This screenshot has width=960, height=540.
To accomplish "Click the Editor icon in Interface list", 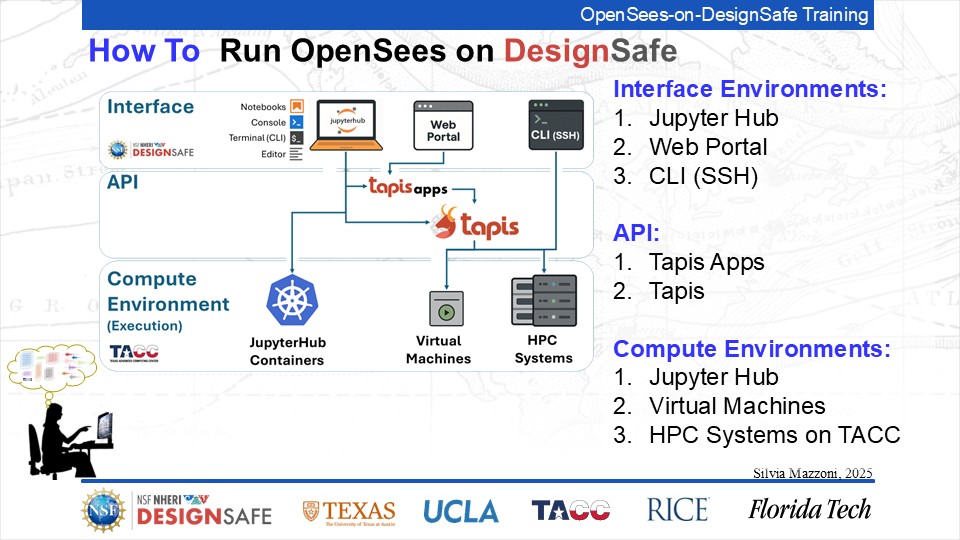I will click(296, 154).
